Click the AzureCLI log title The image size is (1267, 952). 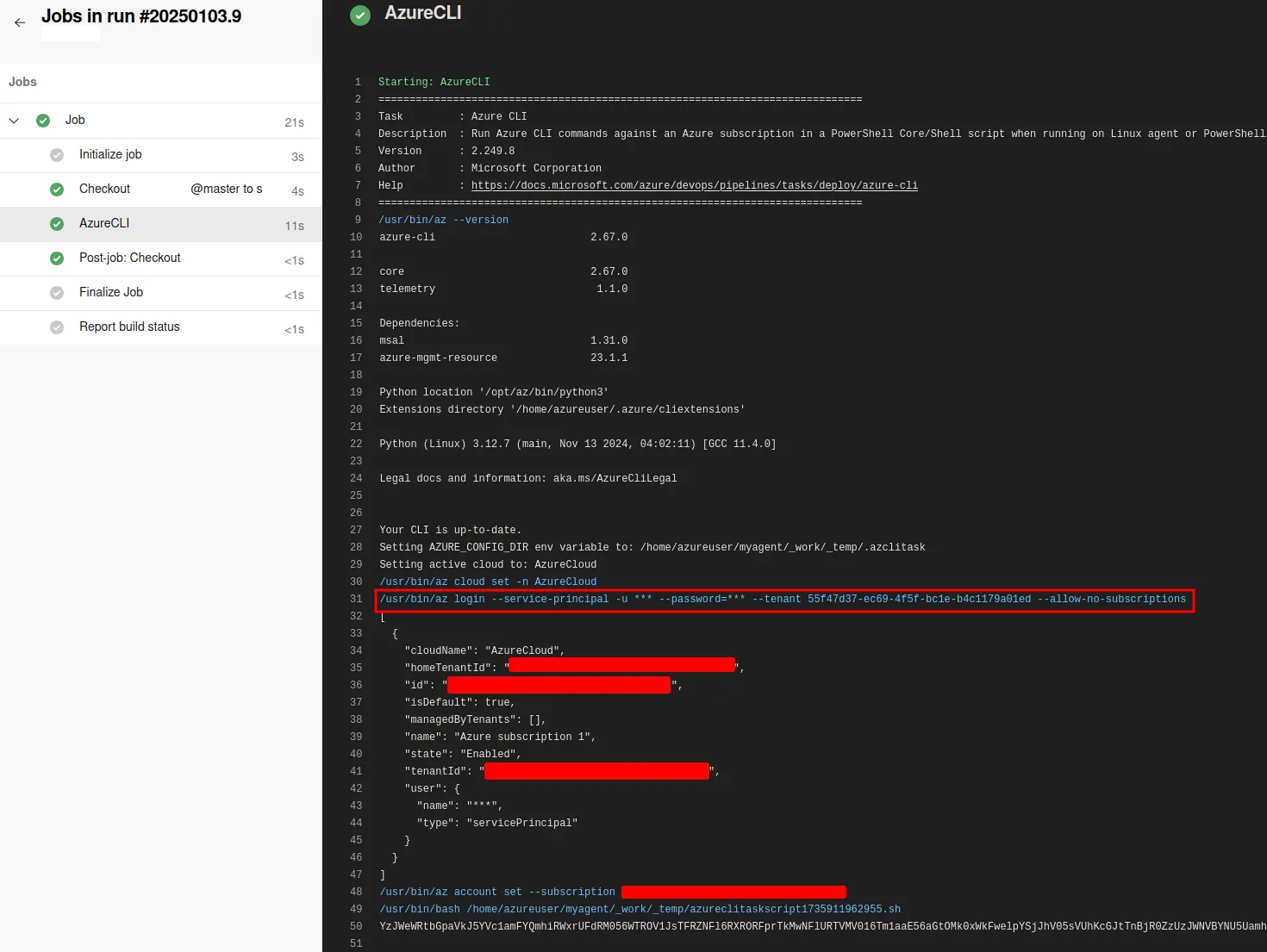tap(423, 13)
